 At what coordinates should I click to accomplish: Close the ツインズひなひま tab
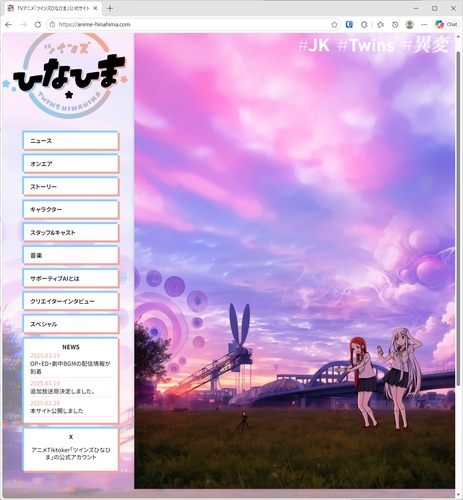tap(95, 8)
